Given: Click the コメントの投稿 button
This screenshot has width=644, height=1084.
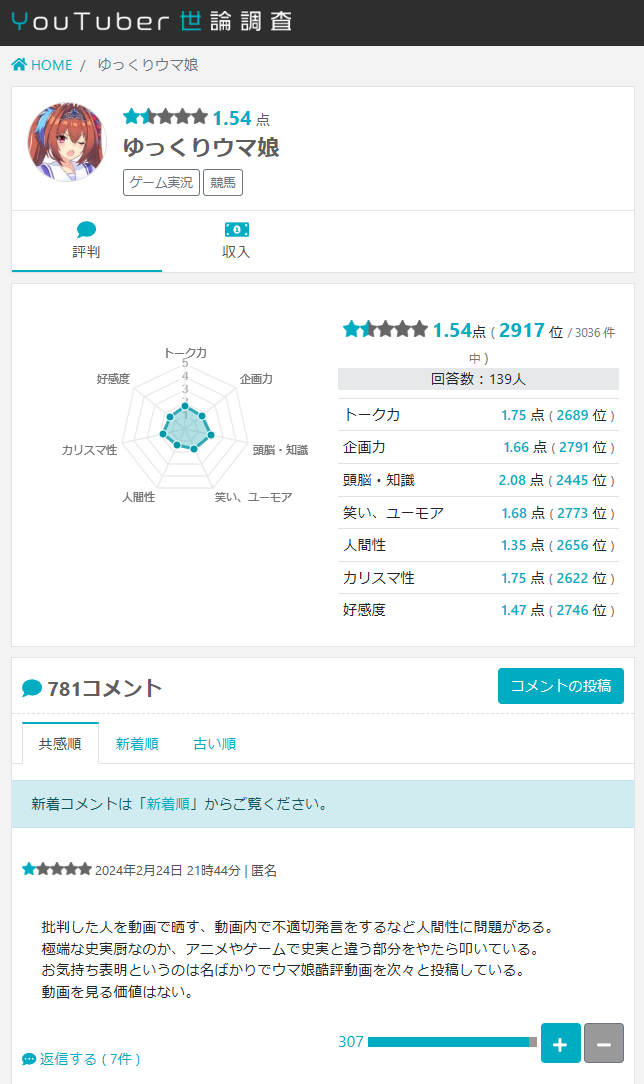Looking at the screenshot, I should click(560, 686).
